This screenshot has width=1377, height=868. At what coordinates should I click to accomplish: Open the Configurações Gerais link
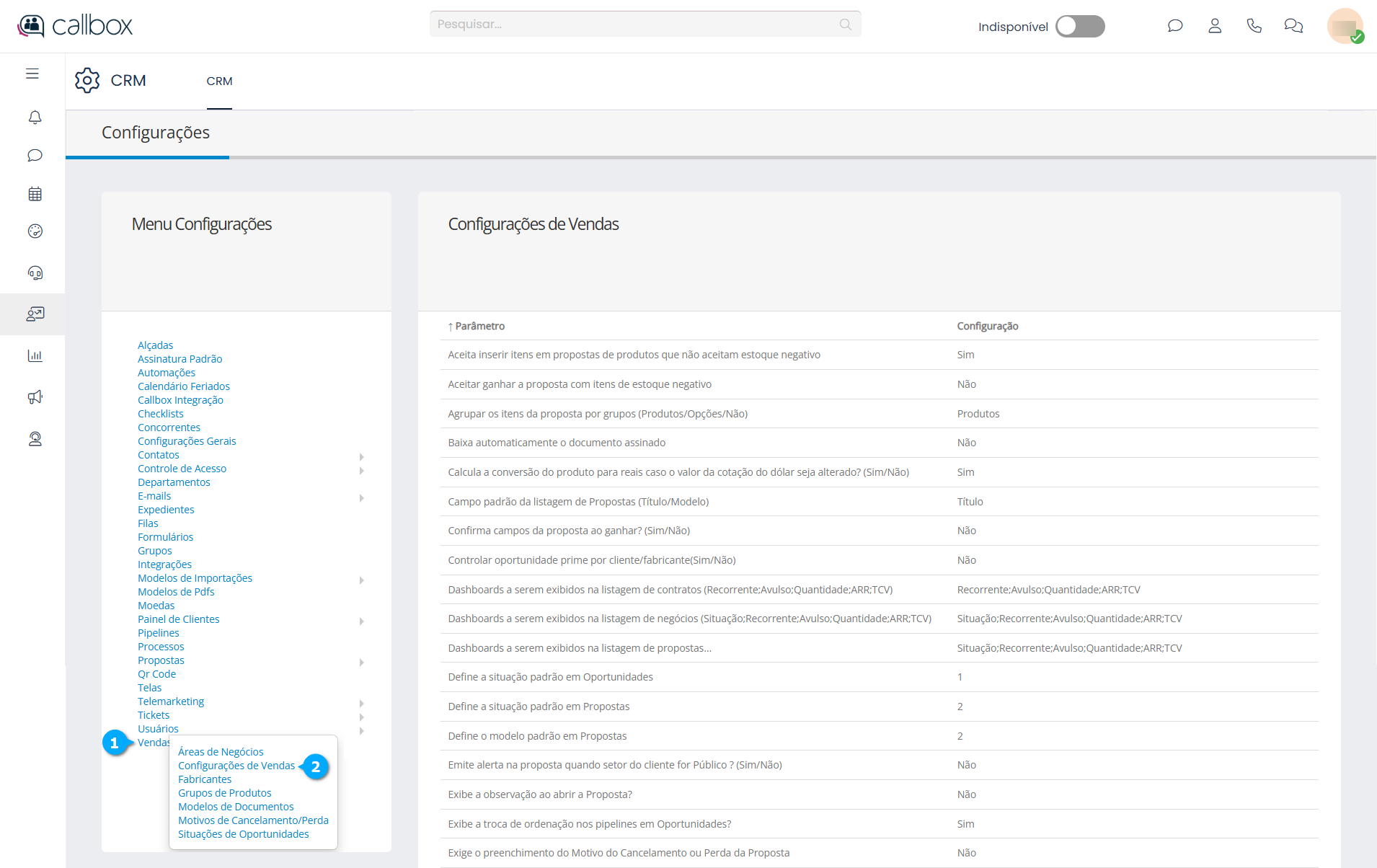tap(187, 441)
